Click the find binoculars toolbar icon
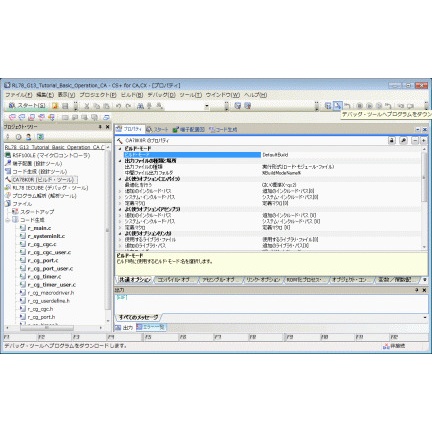This screenshot has height=432, width=432. pos(140,106)
